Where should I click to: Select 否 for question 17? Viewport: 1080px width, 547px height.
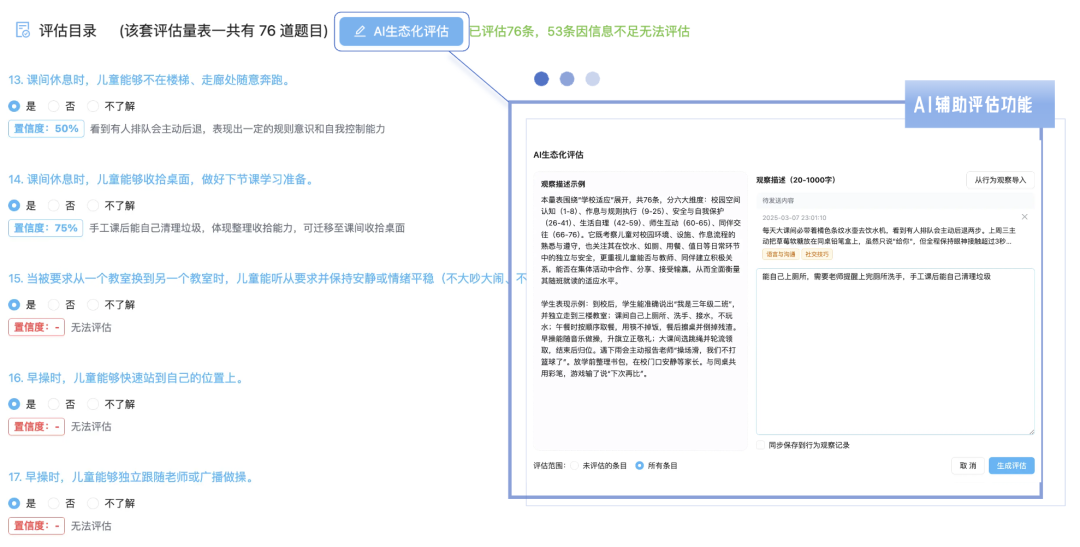(53, 503)
